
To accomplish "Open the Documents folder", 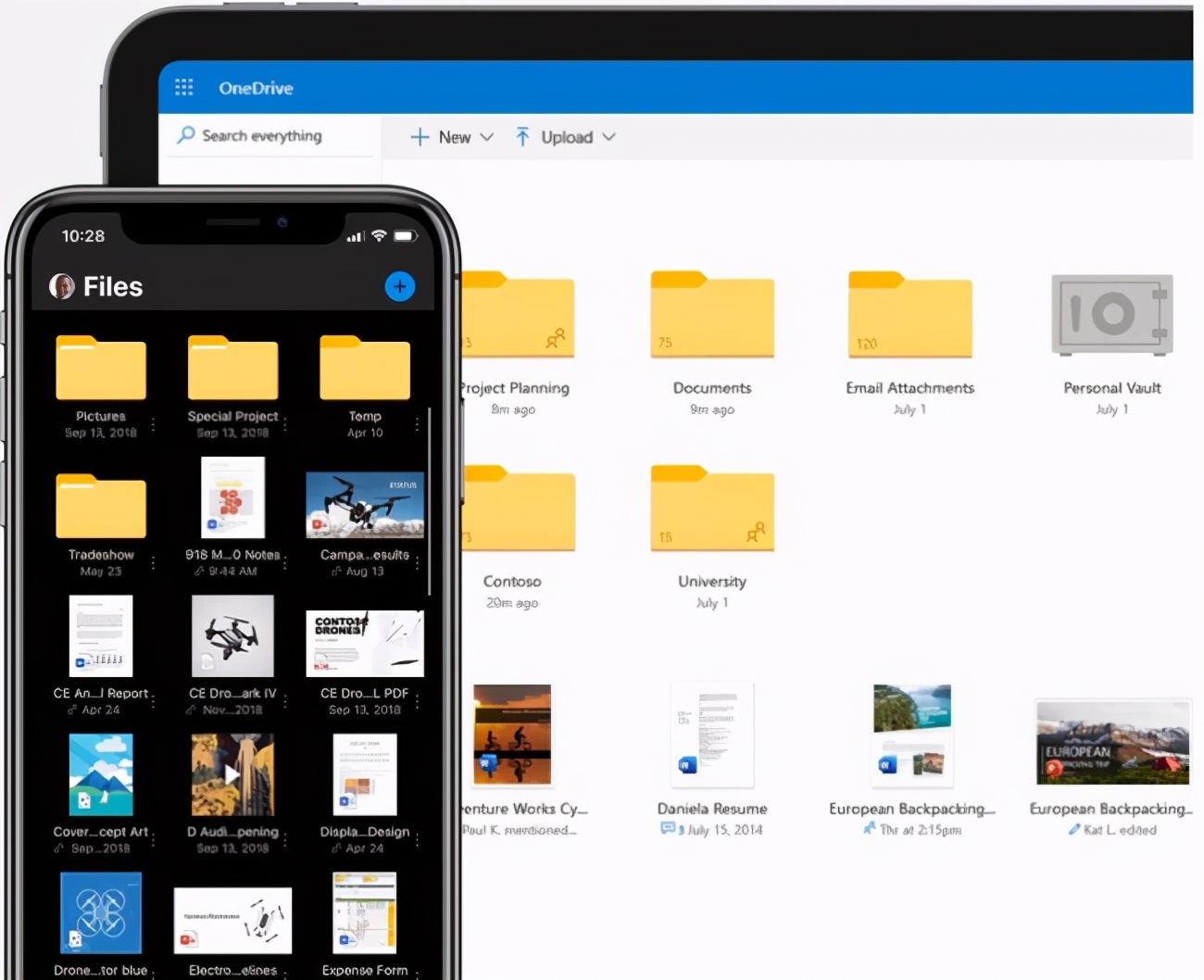I will coord(711,314).
